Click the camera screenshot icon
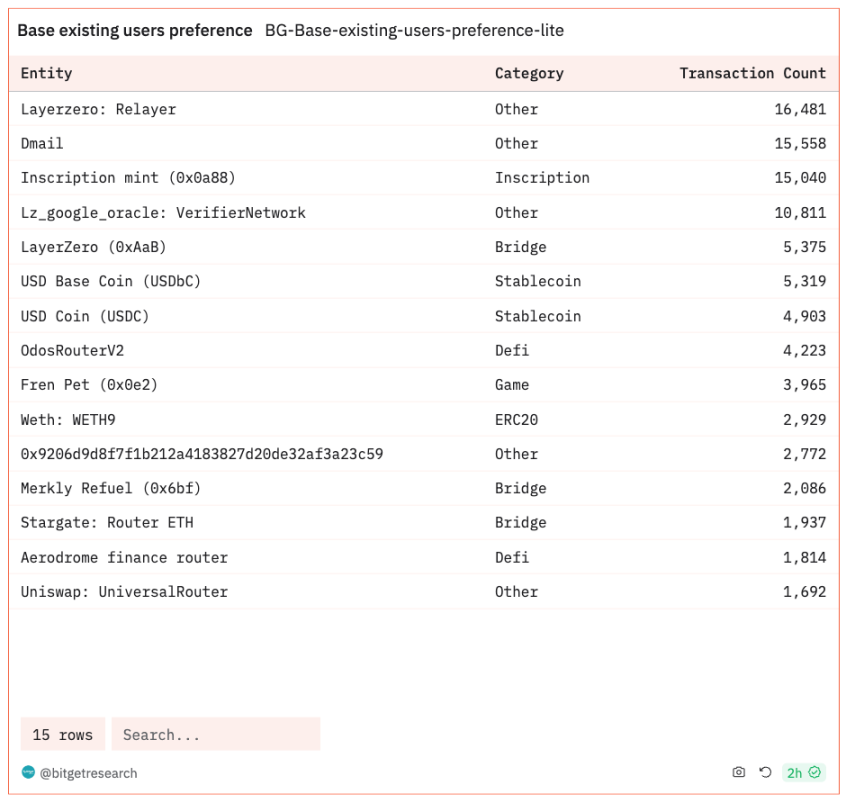This screenshot has height=803, width=846. pos(739,772)
